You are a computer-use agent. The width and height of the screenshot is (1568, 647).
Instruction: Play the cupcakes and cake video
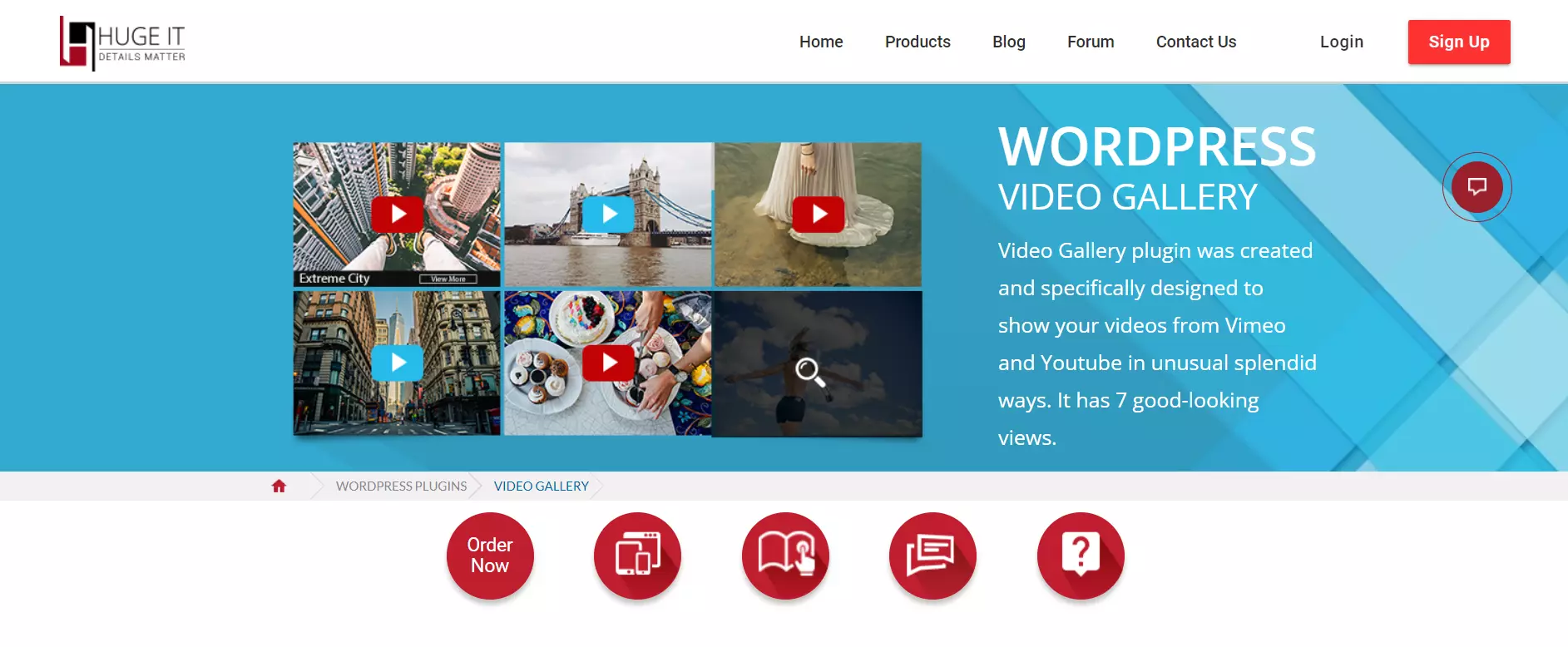point(609,363)
